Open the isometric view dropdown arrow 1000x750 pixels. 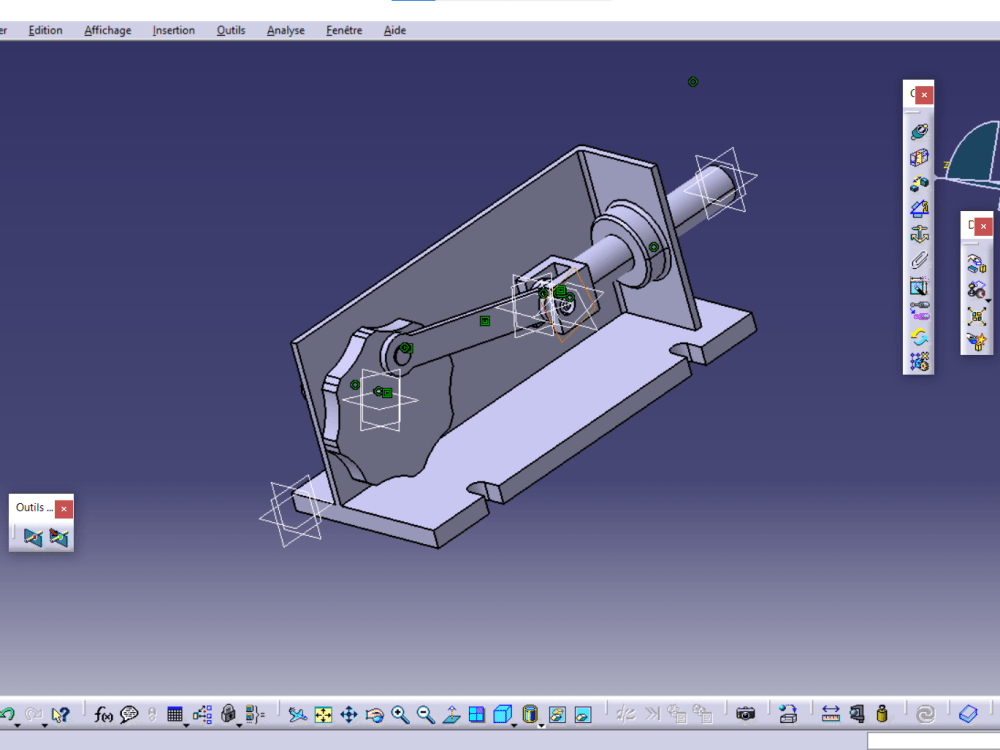[x=516, y=723]
